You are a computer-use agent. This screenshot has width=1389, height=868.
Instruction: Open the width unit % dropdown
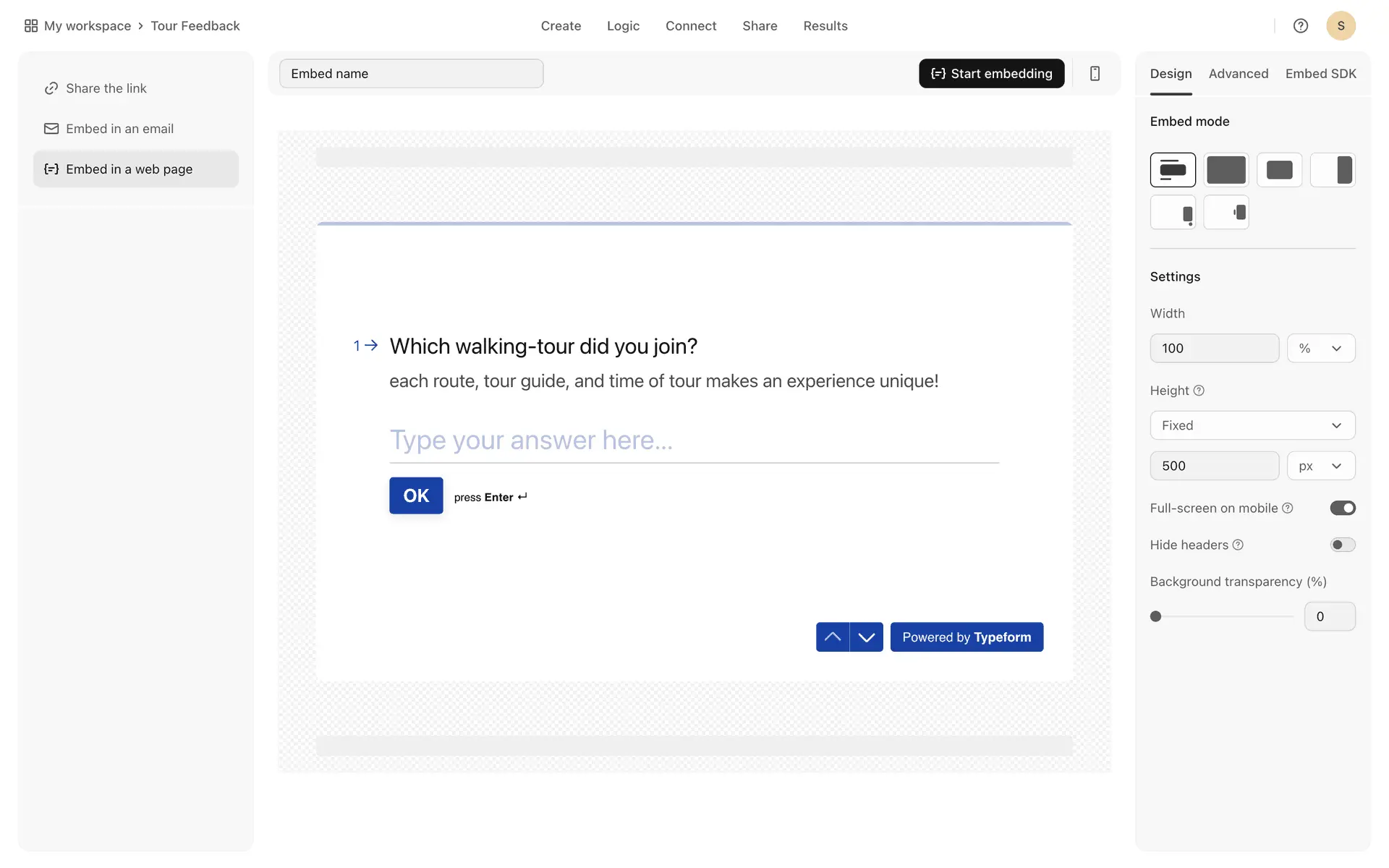[1320, 348]
